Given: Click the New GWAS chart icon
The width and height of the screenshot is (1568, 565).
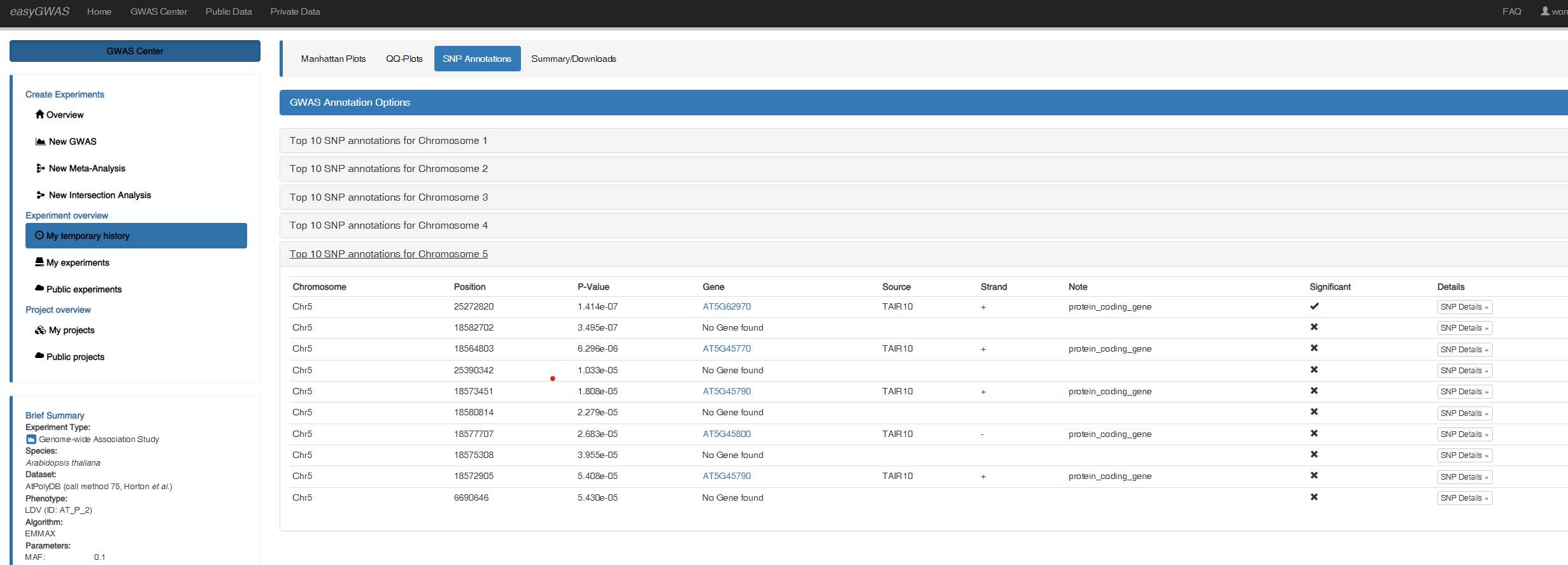Looking at the screenshot, I should coord(40,141).
